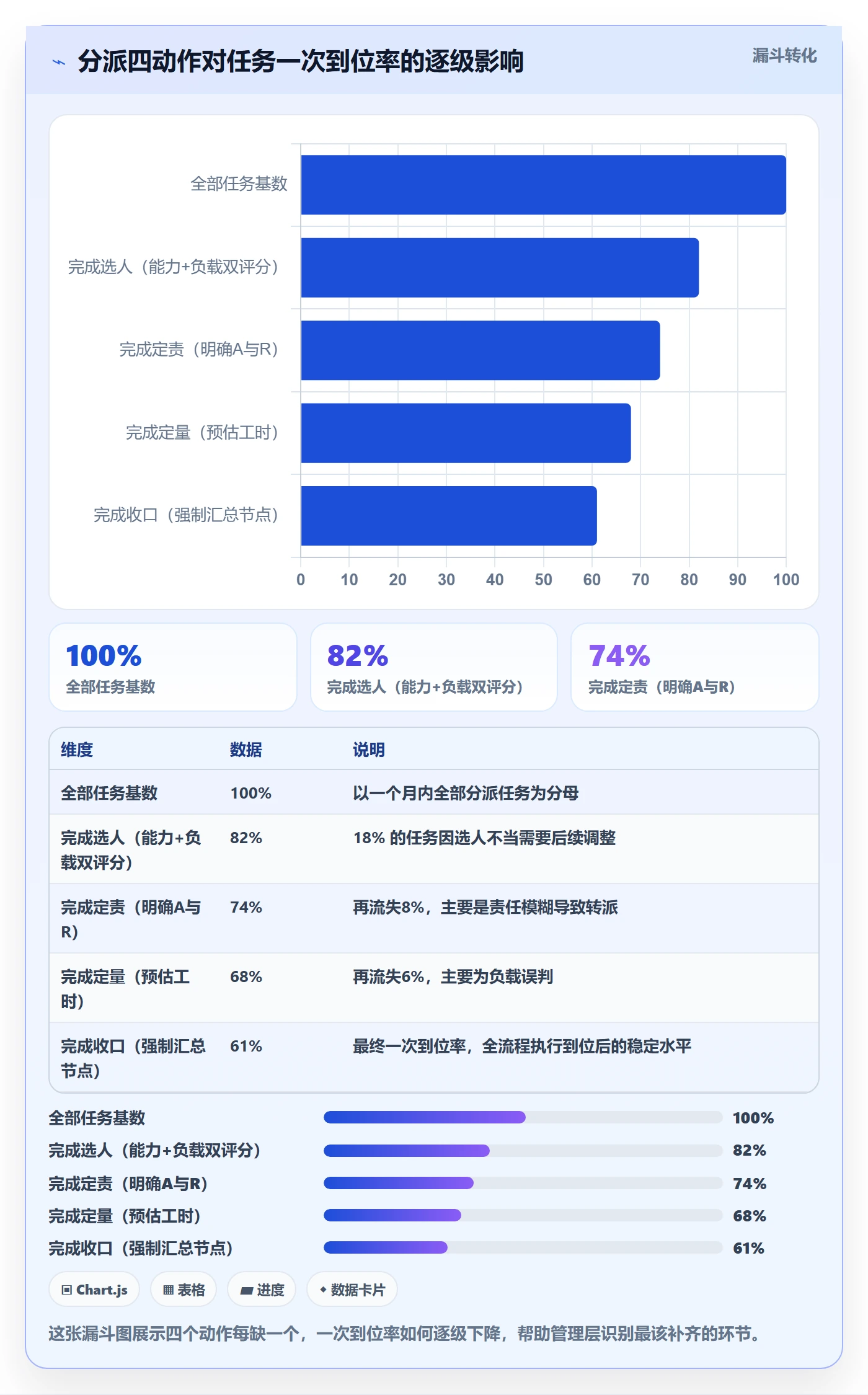Image resolution: width=868 pixels, height=1395 pixels.
Task: Click the 完成定责 chart bar
Action: point(480,350)
